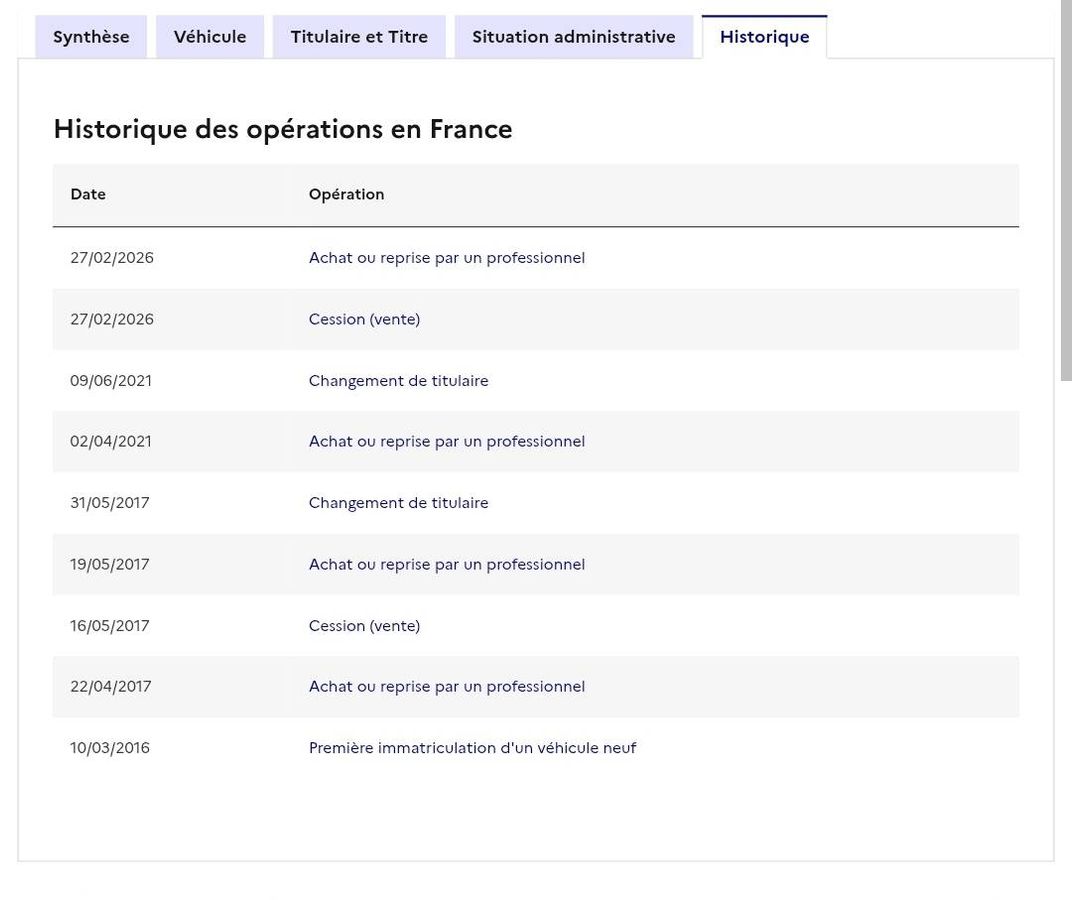Click the date cell 09/06/2021
The width and height of the screenshot is (1072, 900).
click(111, 381)
